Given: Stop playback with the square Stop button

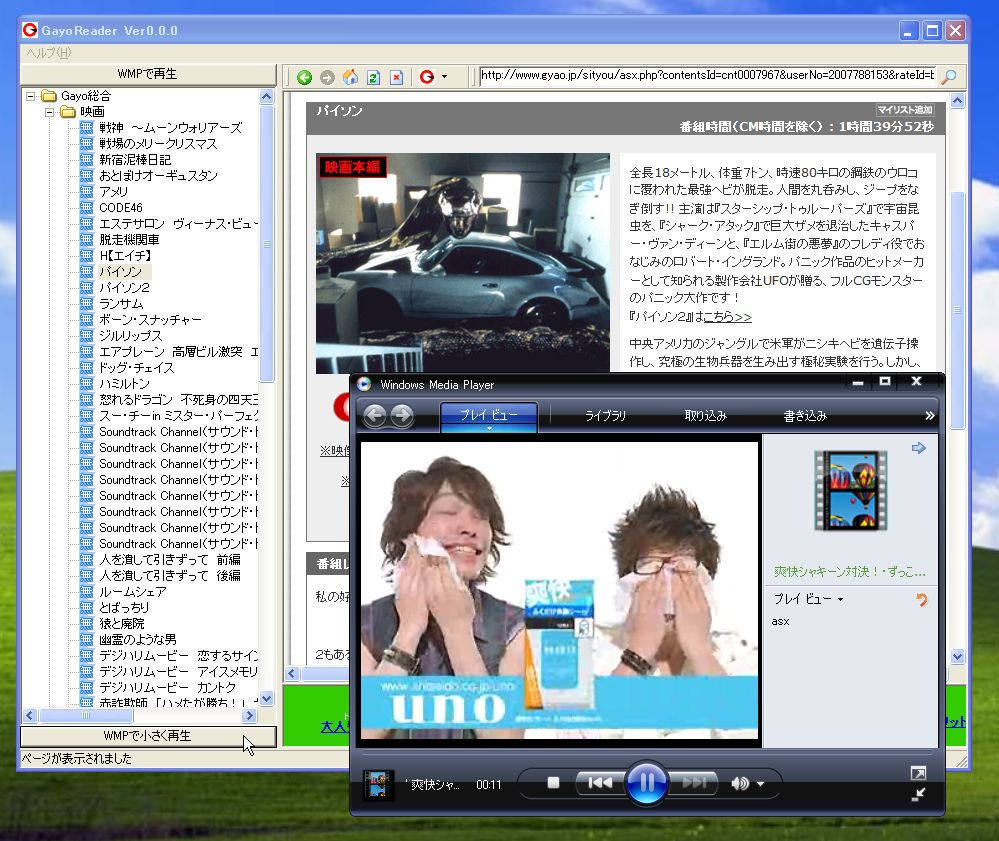Looking at the screenshot, I should [553, 782].
